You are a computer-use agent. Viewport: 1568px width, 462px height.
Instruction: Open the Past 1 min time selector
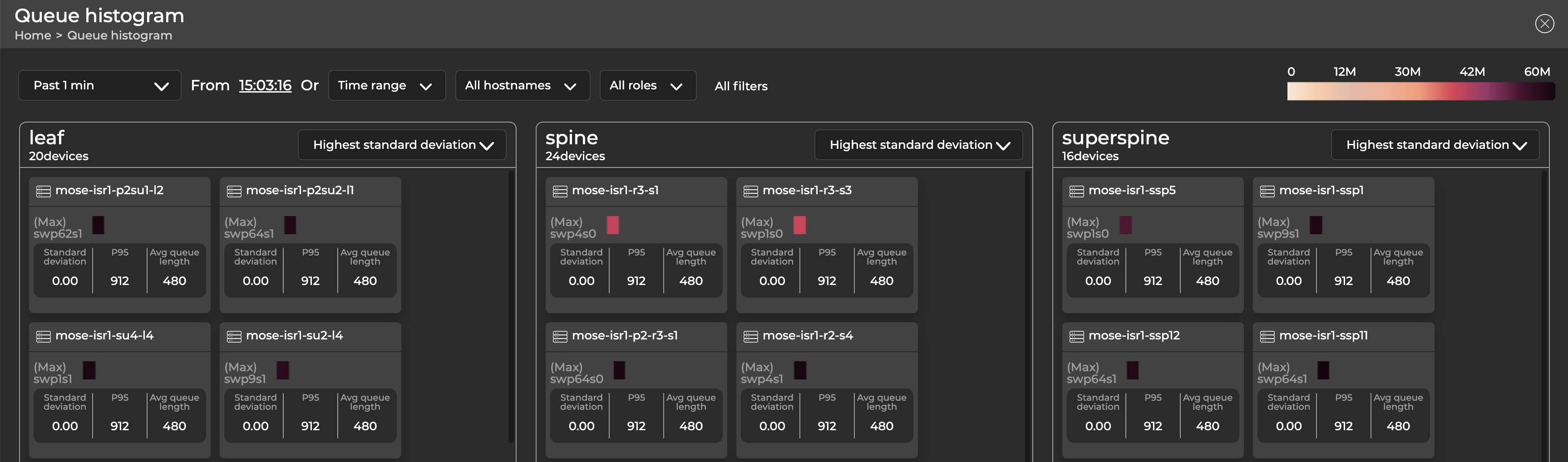pos(99,85)
